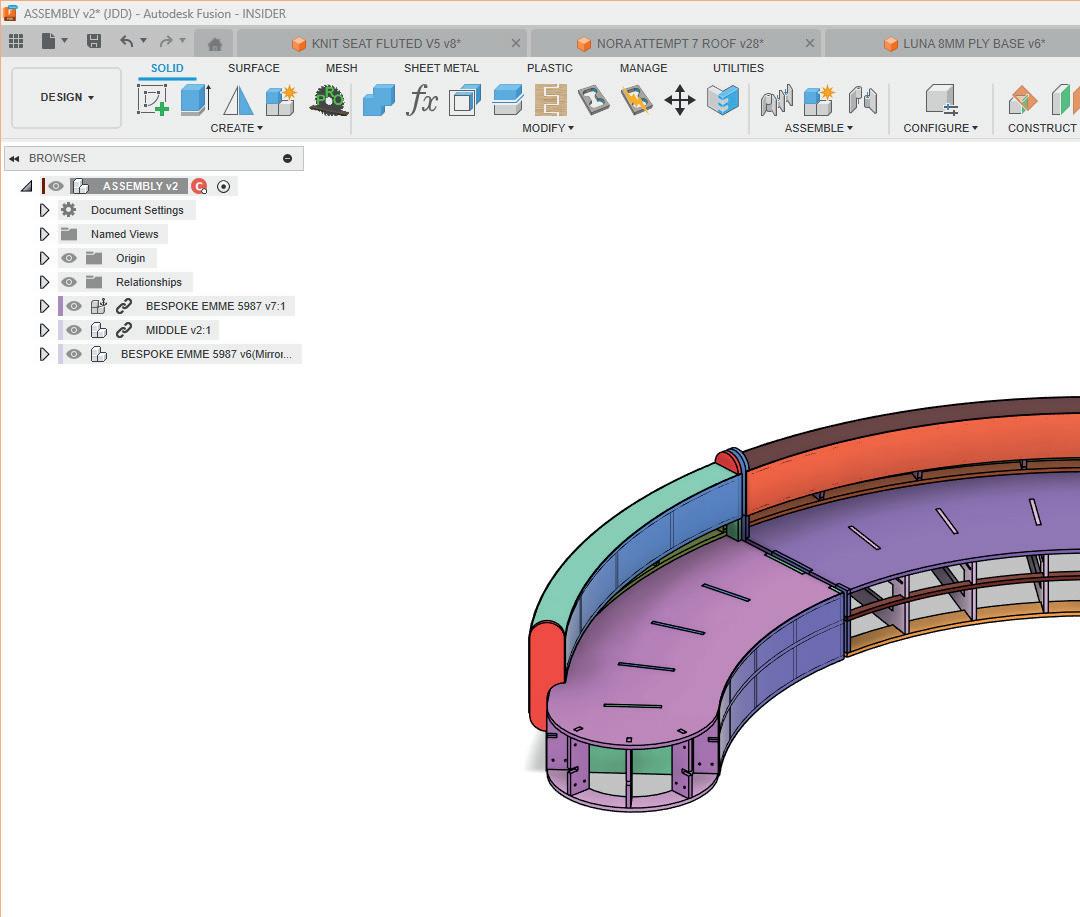Open the Data Panel grid icon

[16, 41]
